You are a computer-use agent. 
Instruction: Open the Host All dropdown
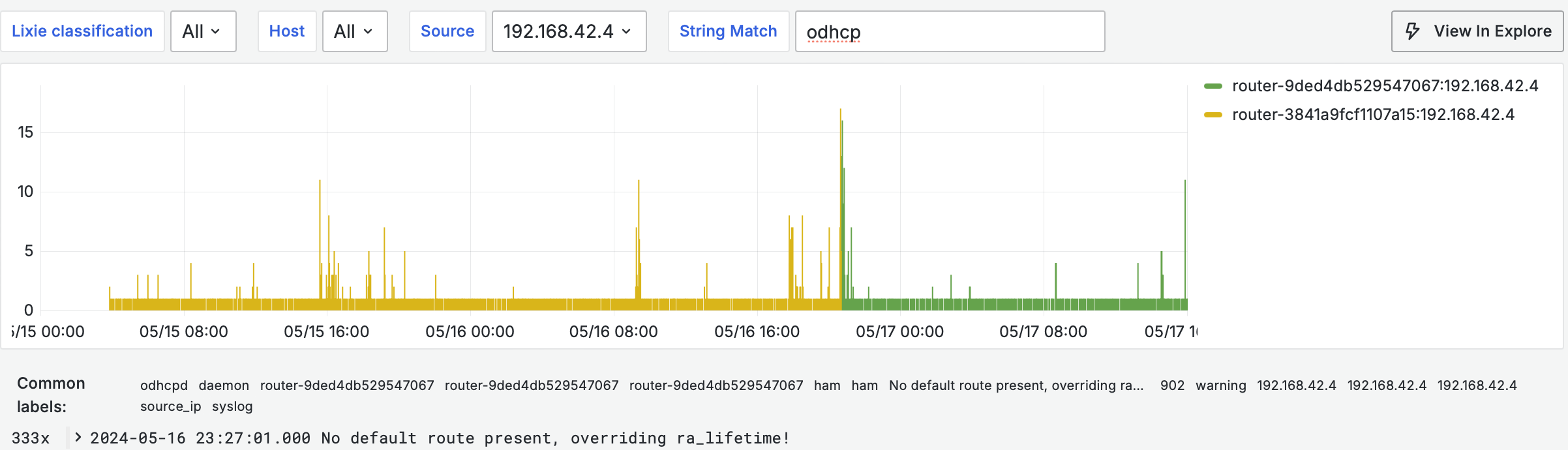click(354, 31)
